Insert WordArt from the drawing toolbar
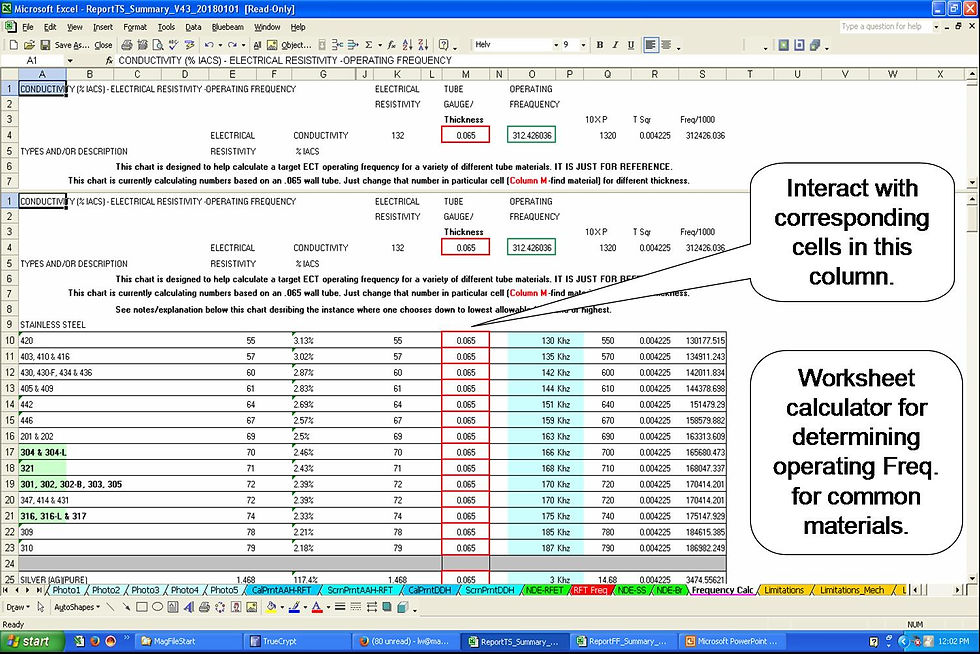 click(x=189, y=607)
